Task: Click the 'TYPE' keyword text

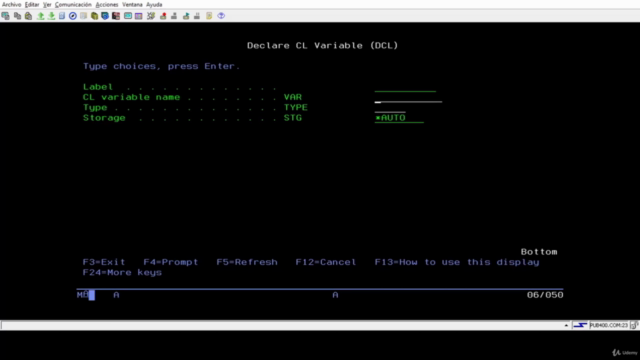Action: (296, 107)
